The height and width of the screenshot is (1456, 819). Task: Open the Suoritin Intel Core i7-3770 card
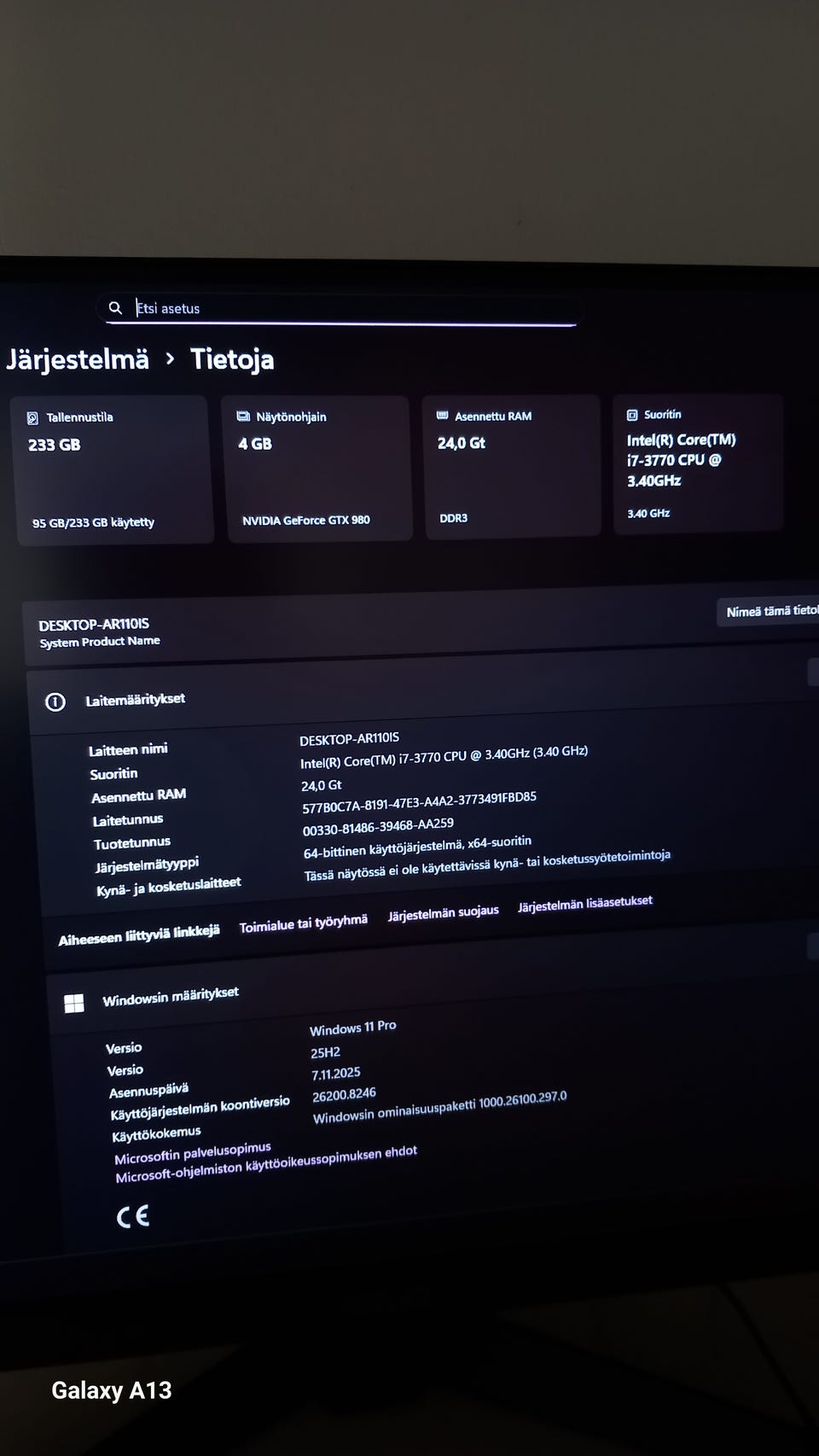[698, 463]
